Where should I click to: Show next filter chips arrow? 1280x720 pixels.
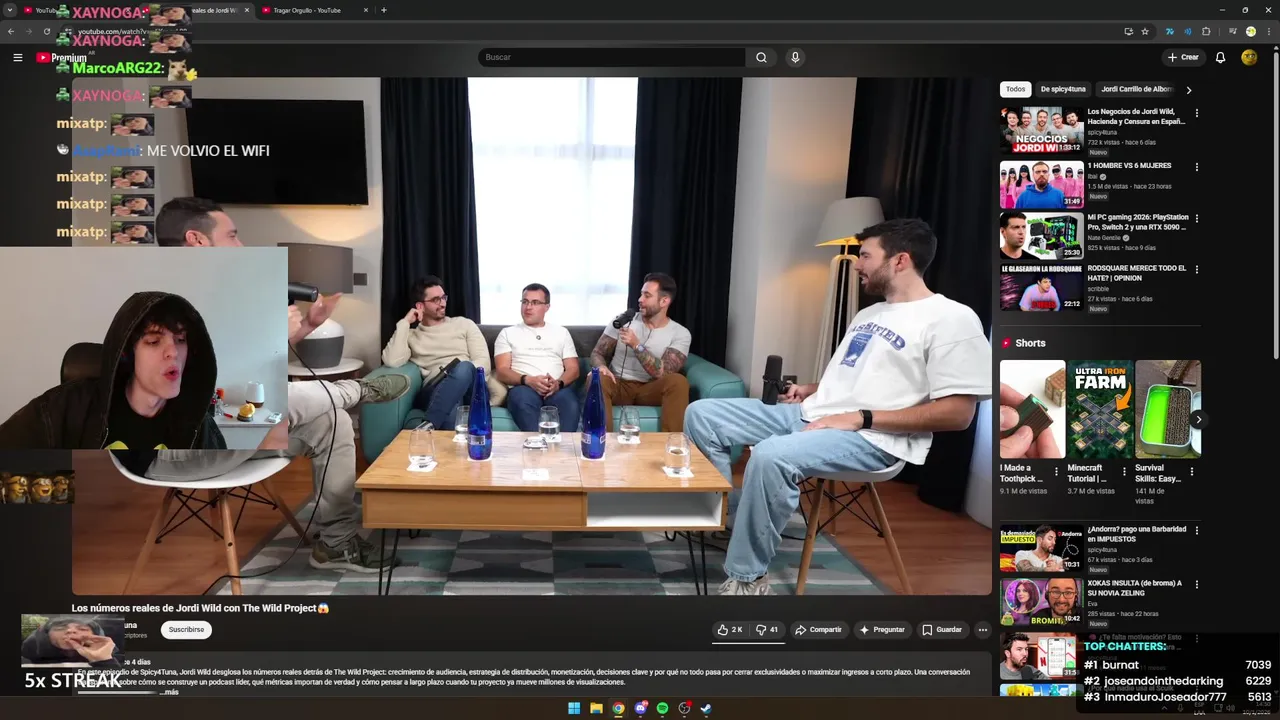point(1188,90)
